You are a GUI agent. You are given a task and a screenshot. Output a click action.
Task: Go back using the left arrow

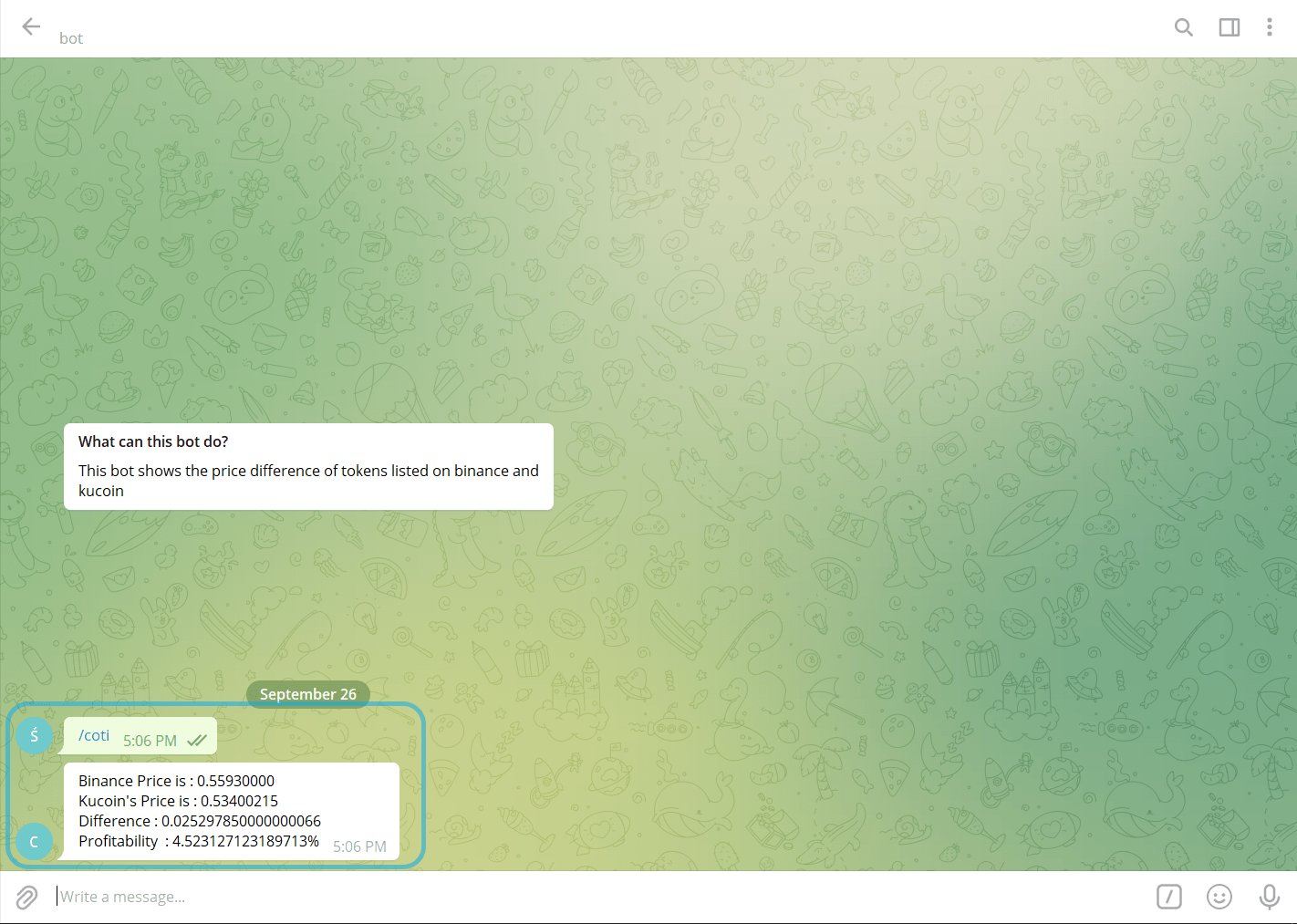(x=31, y=27)
